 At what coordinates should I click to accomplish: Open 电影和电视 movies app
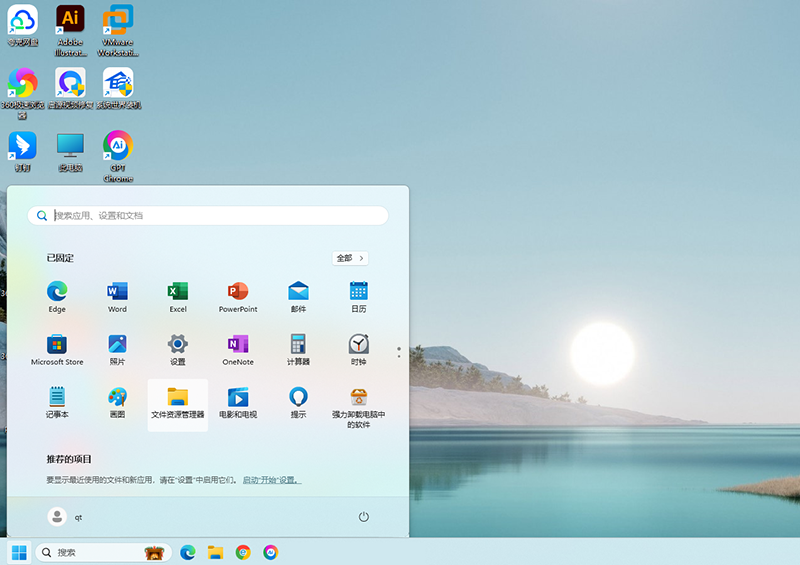238,403
